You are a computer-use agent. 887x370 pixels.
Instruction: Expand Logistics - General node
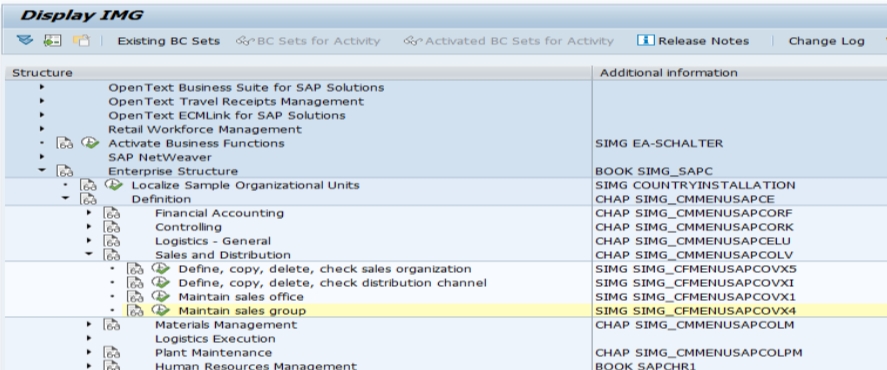tap(89, 240)
